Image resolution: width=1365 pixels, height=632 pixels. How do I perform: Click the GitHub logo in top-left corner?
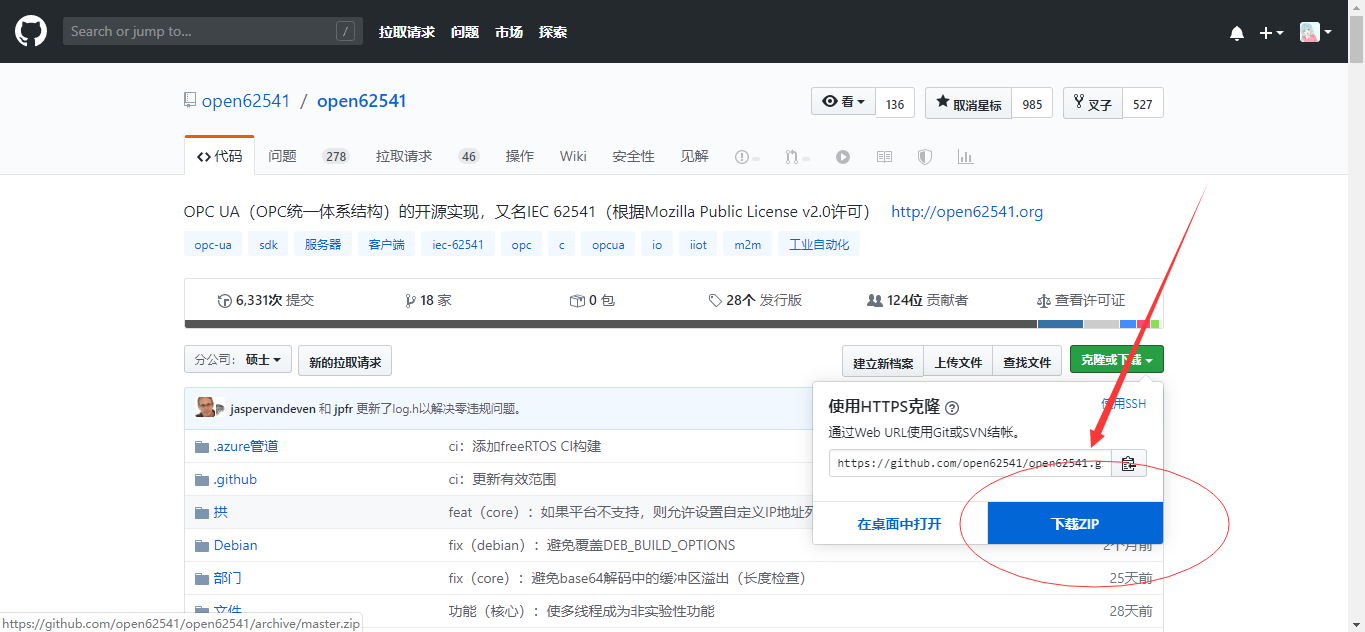pos(30,31)
